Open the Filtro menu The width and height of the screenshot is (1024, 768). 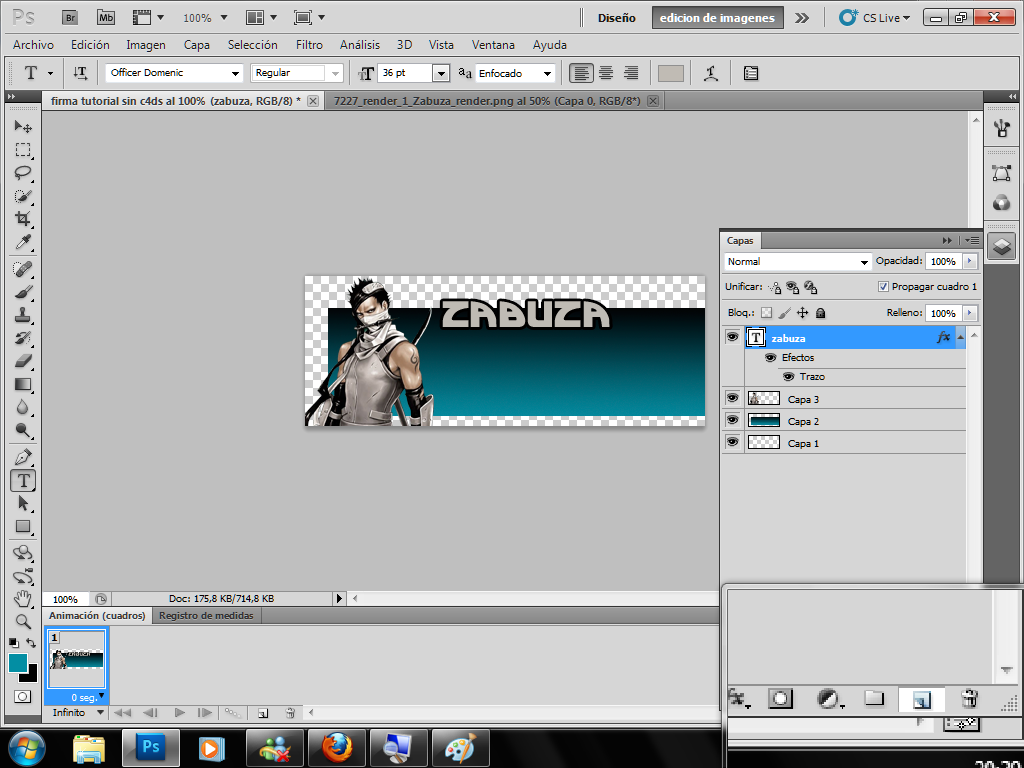coord(309,44)
